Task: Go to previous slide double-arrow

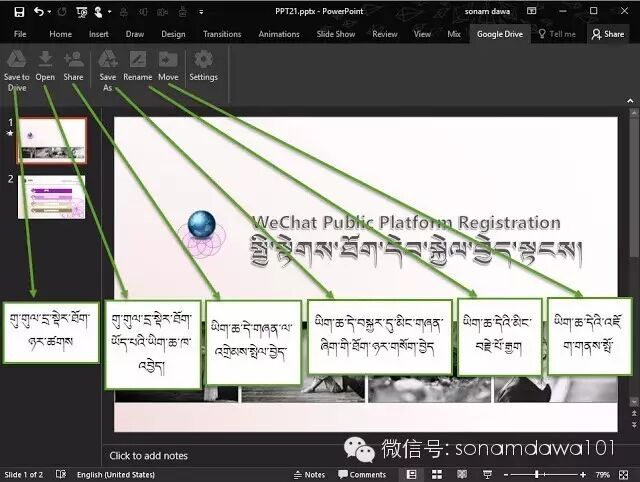Action: 634,413
